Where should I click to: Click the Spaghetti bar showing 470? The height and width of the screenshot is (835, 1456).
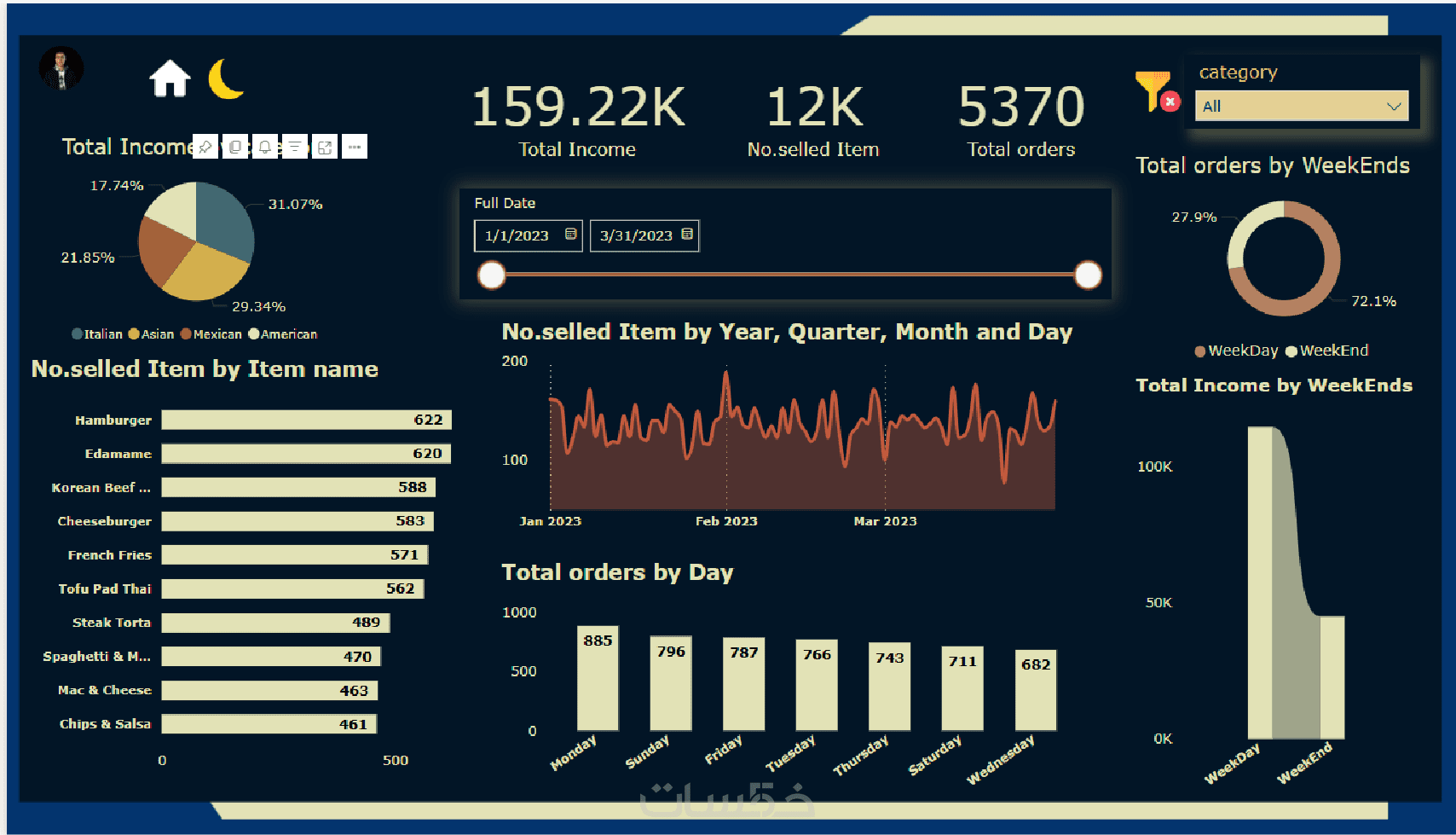click(271, 656)
